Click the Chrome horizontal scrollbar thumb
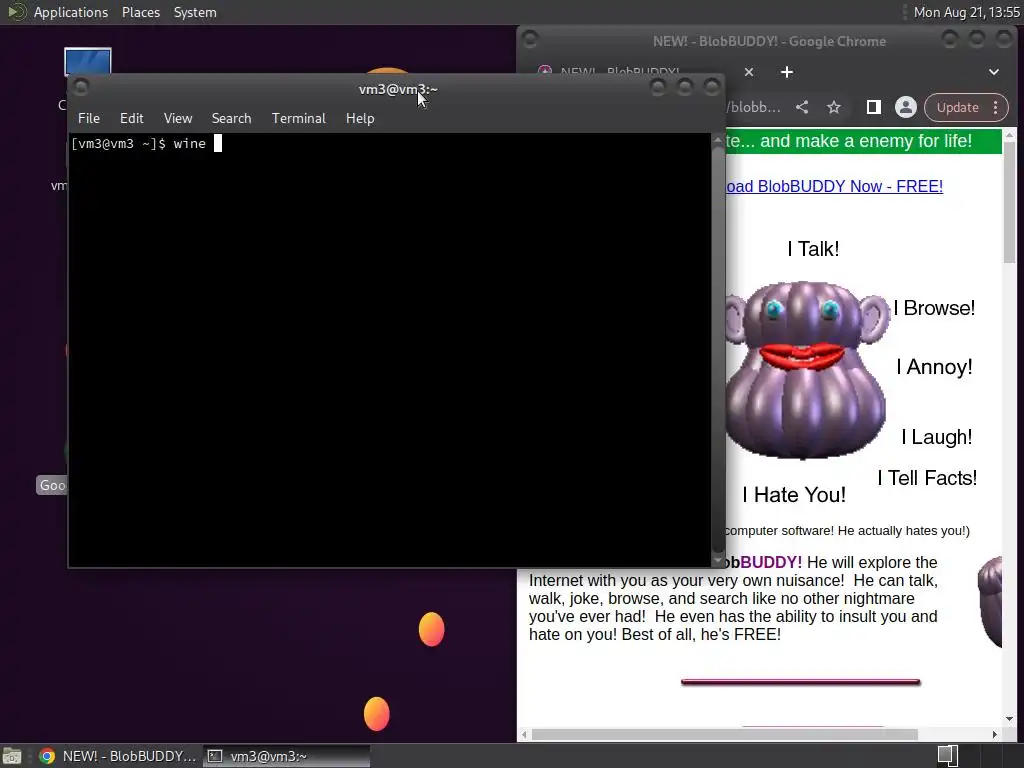Image resolution: width=1024 pixels, height=768 pixels. [724, 735]
